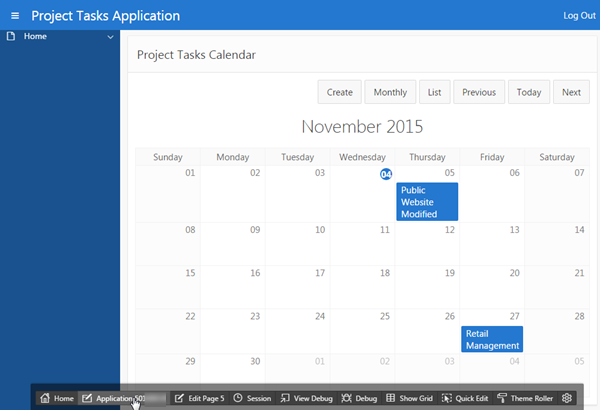Click the November 2015 month heading
The image size is (600, 410).
(362, 127)
